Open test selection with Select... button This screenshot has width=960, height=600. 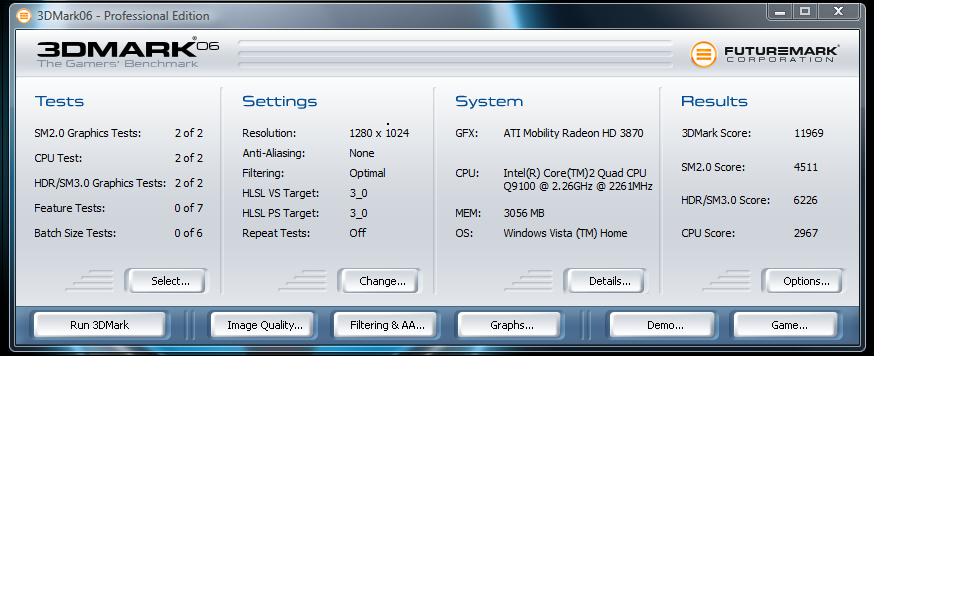coord(166,281)
